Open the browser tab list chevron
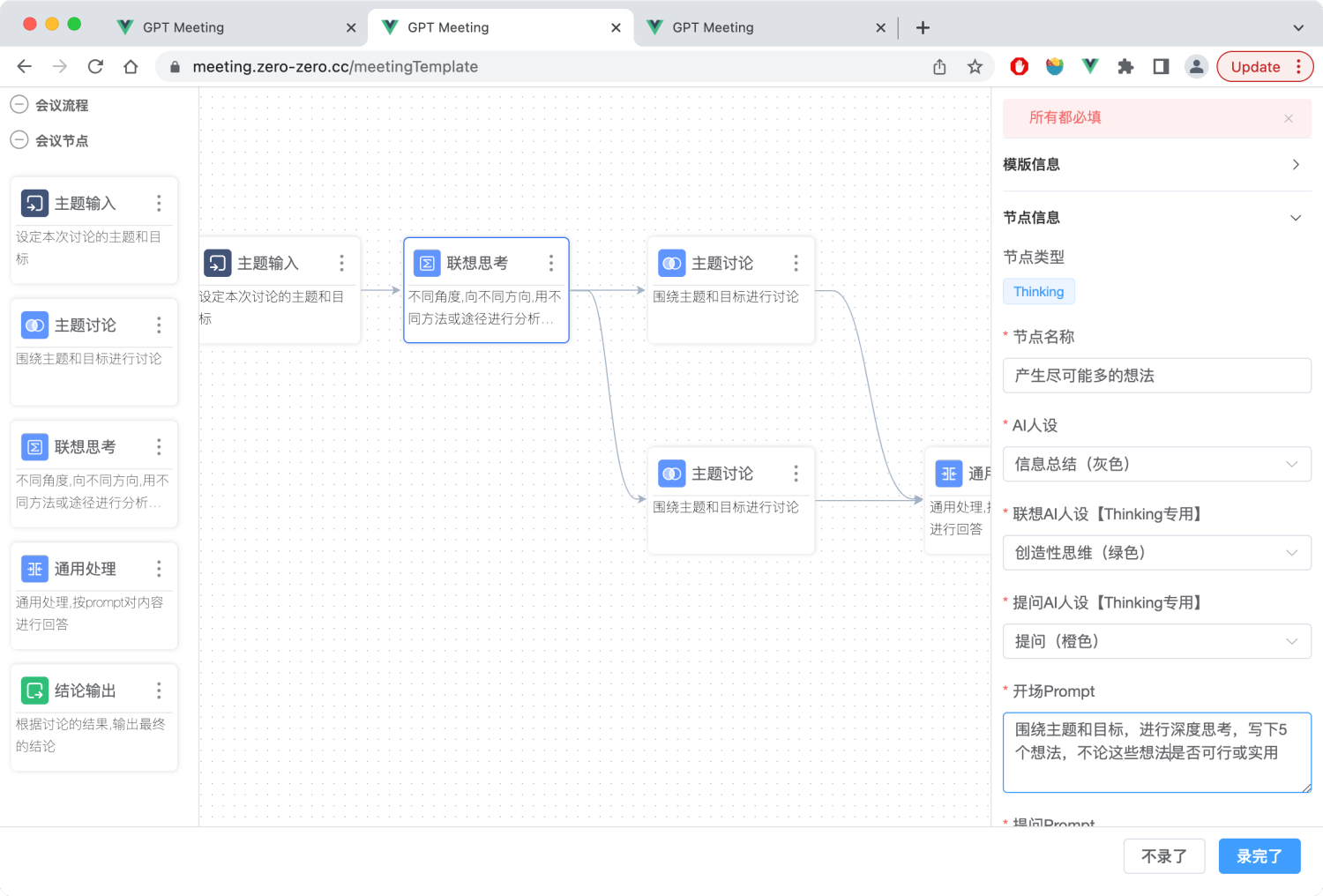 pyautogui.click(x=1298, y=27)
